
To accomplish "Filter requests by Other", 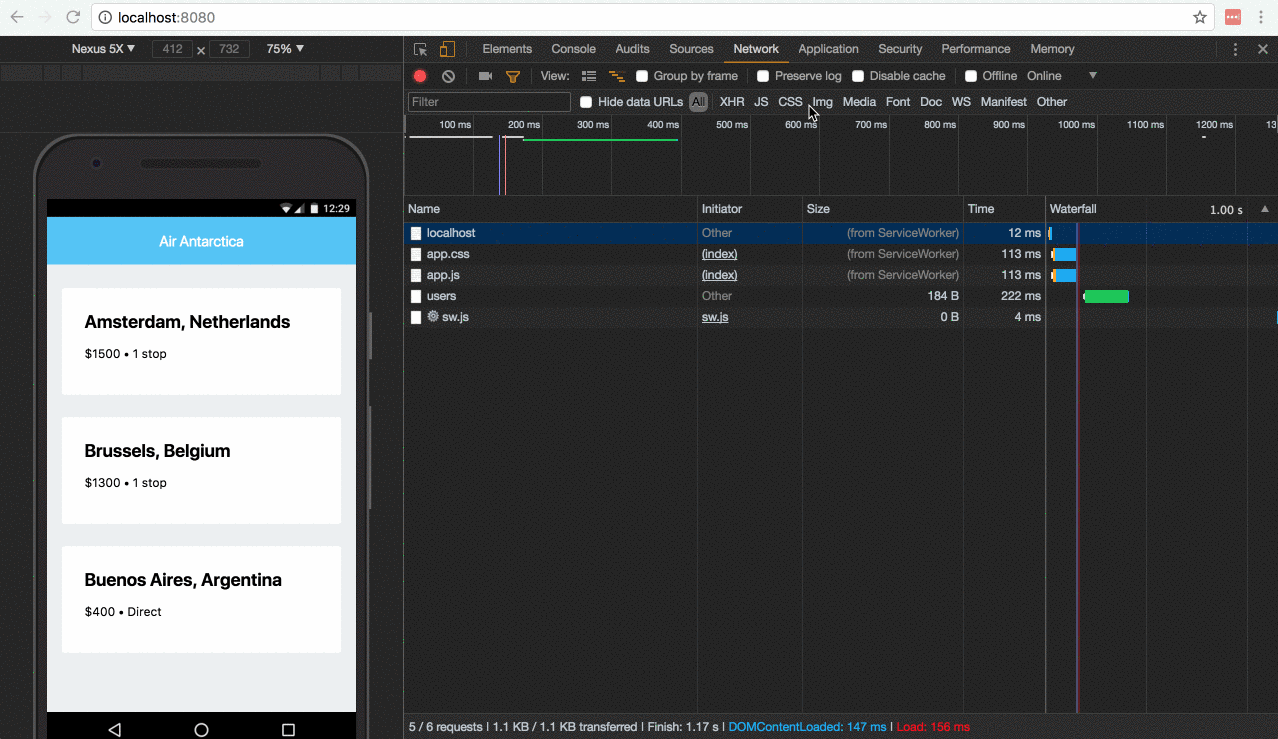I will click(x=1052, y=102).
